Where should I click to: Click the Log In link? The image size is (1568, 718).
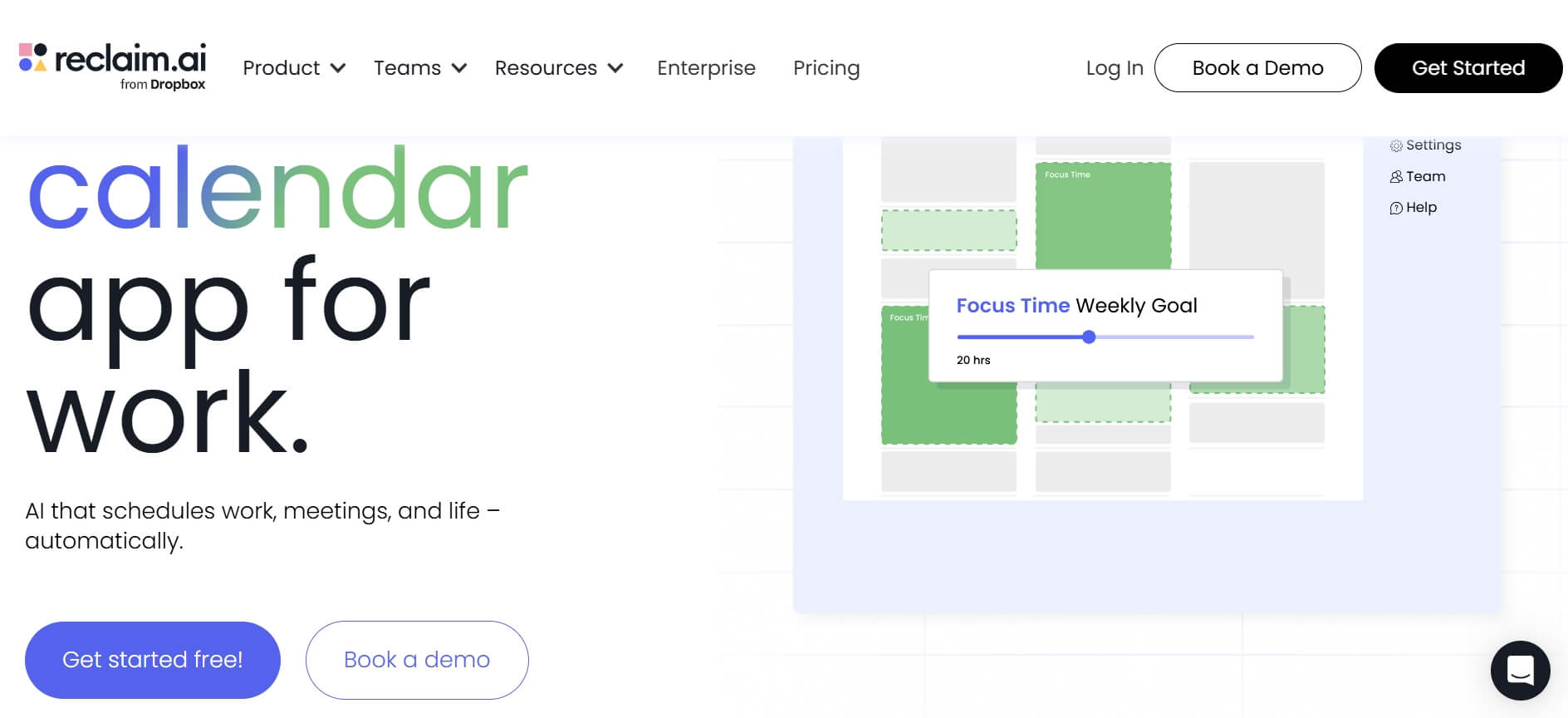point(1114,68)
